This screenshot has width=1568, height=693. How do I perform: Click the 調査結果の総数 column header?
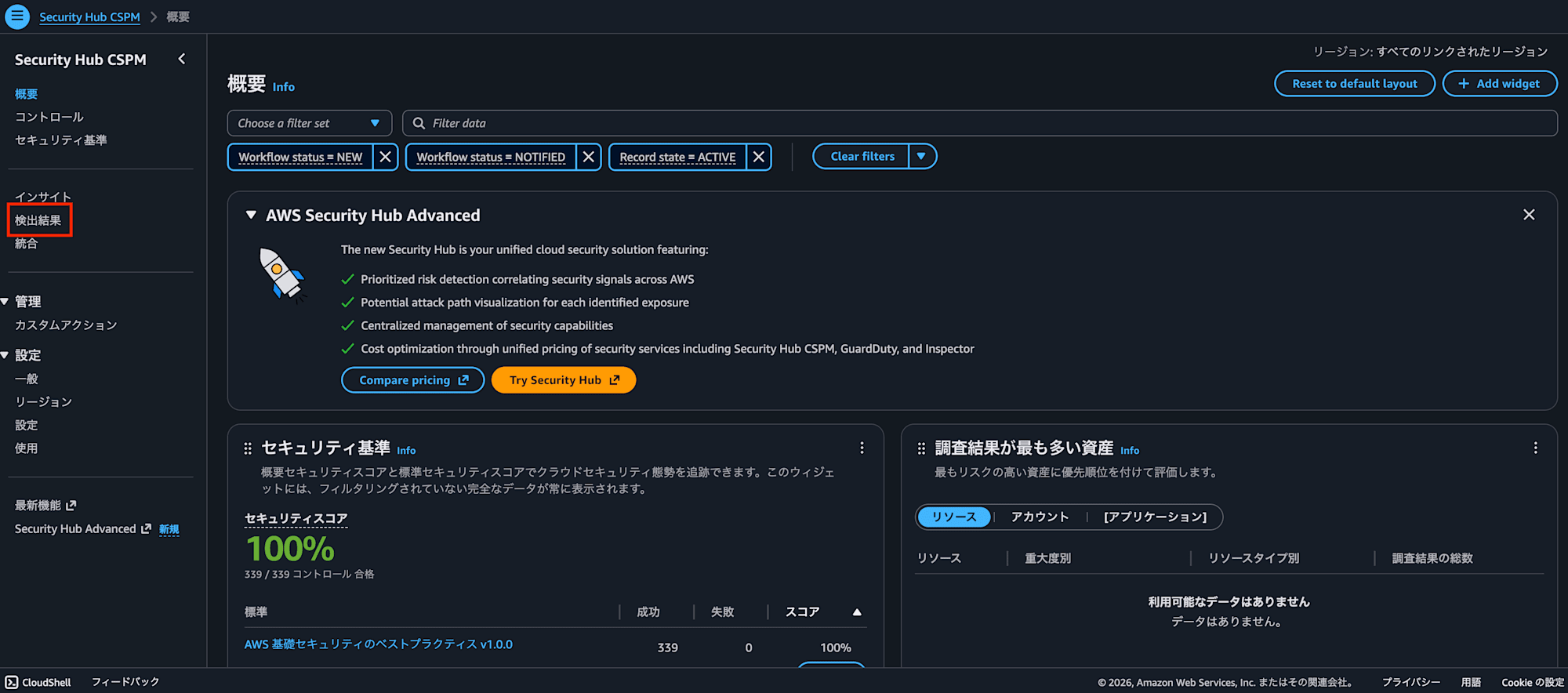click(1432, 558)
